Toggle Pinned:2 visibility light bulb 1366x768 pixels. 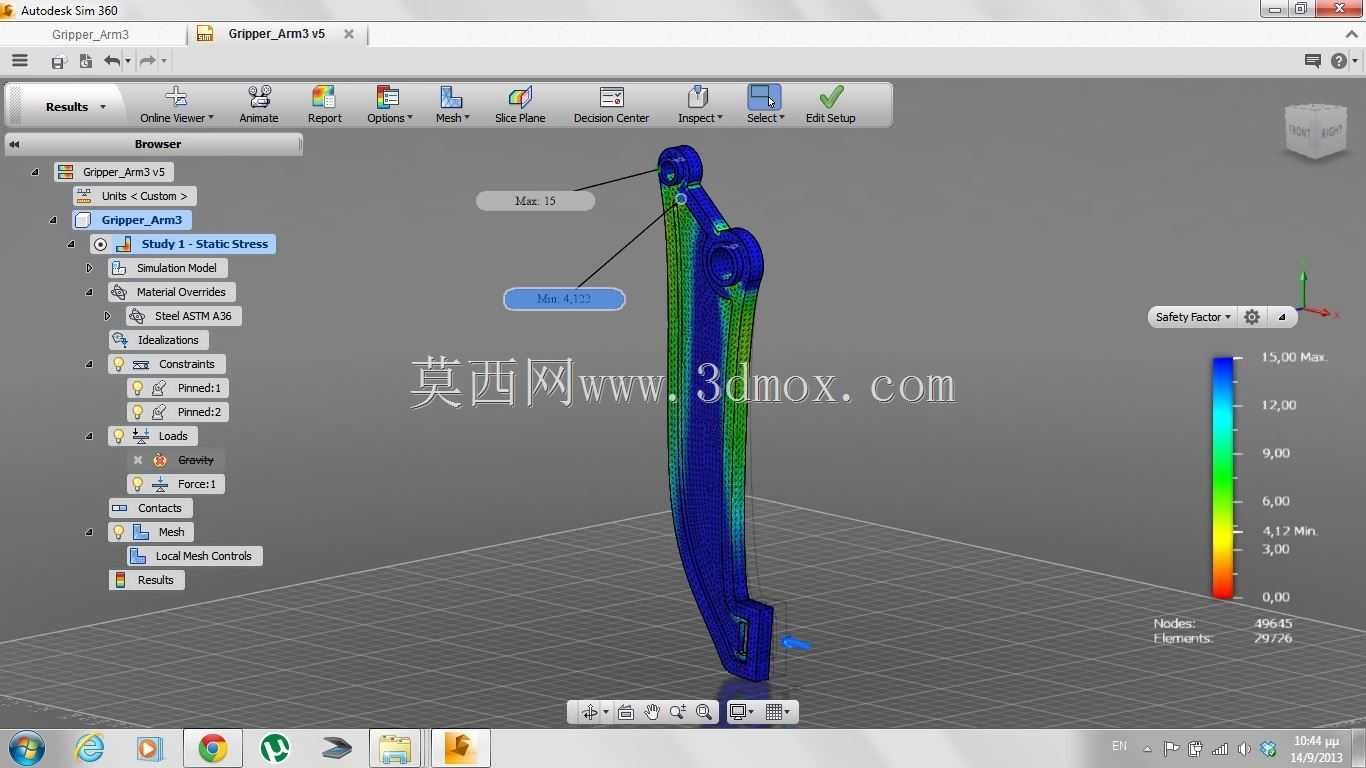138,412
